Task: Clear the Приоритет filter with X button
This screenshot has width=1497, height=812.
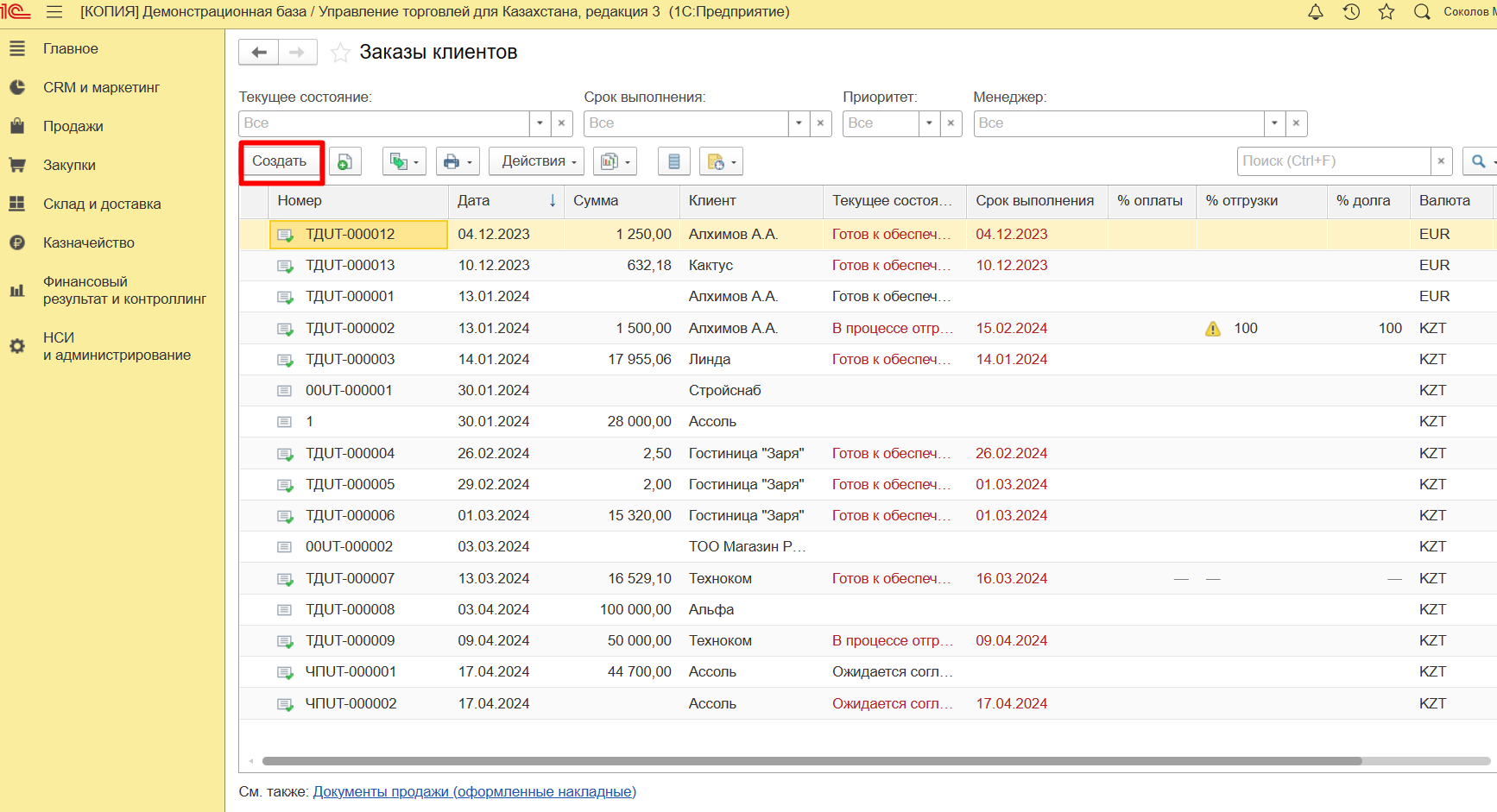Action: (x=951, y=123)
